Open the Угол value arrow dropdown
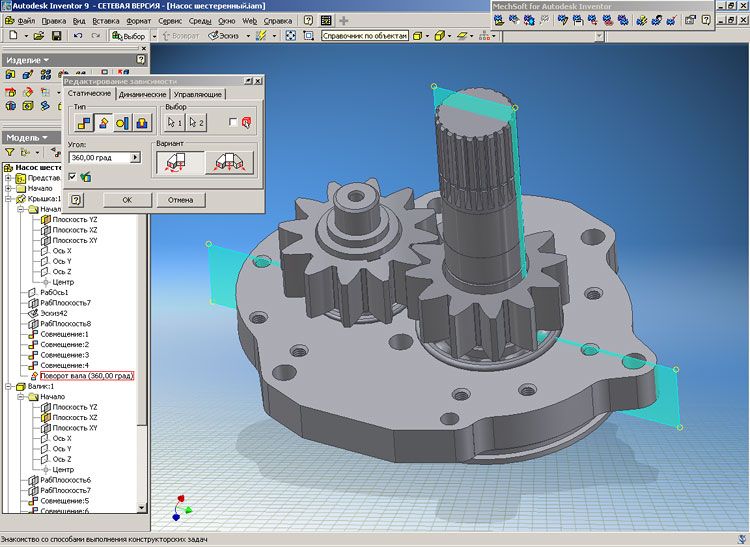 tap(135, 157)
